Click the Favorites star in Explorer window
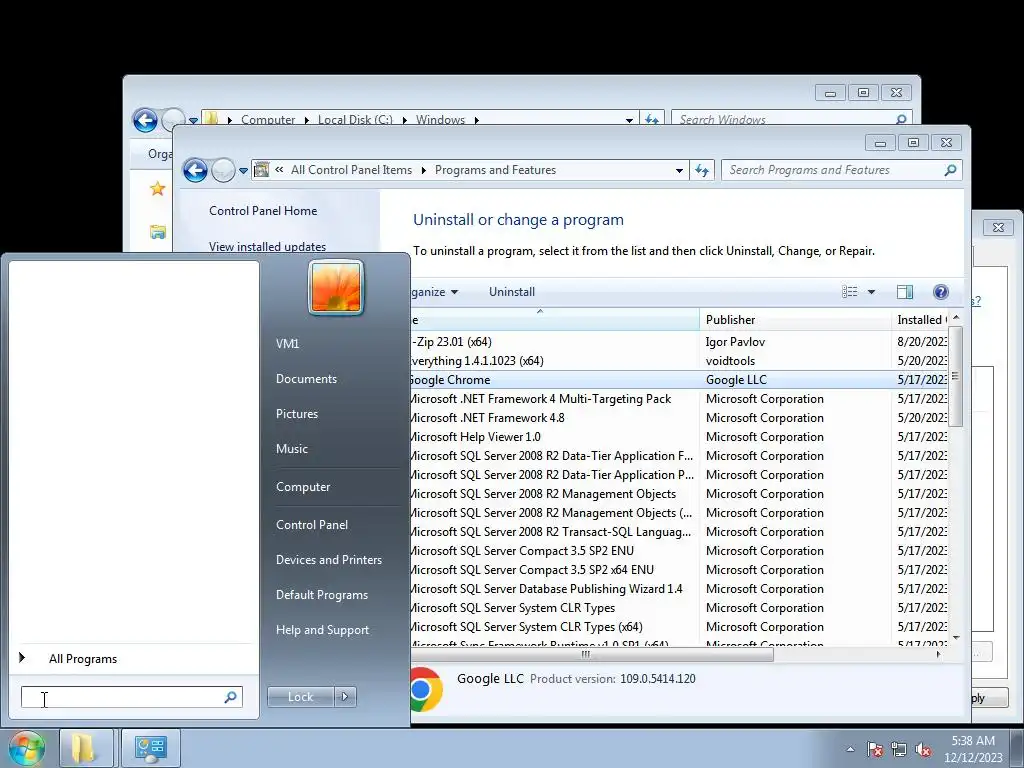 [x=157, y=189]
